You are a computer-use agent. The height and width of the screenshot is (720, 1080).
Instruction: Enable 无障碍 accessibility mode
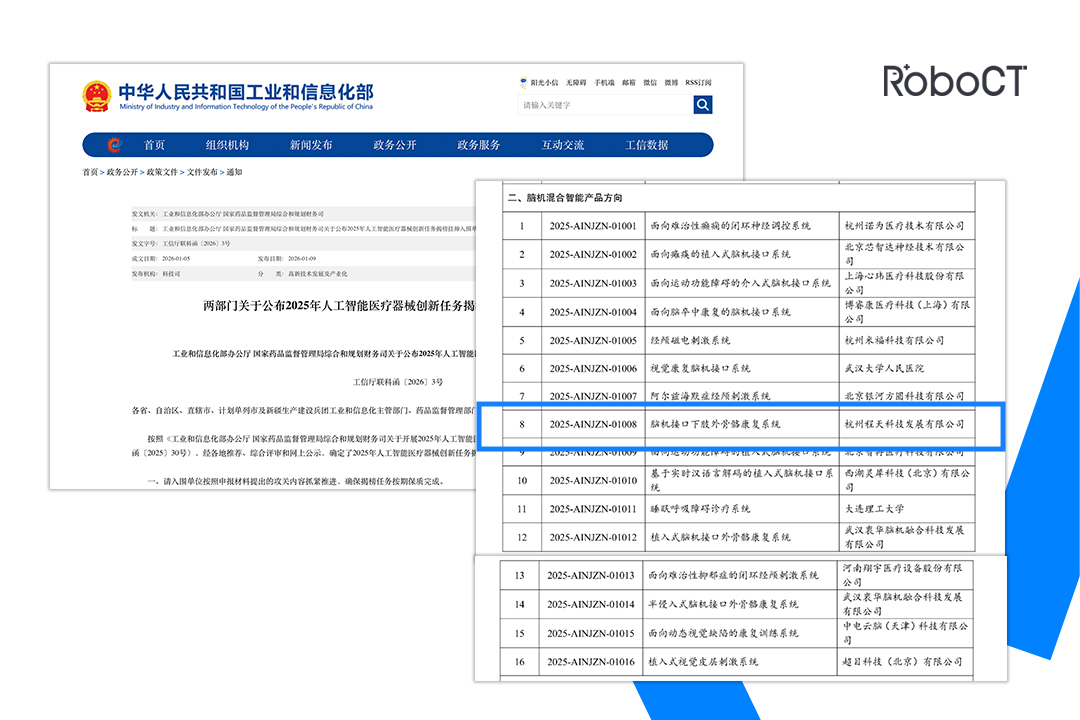577,82
